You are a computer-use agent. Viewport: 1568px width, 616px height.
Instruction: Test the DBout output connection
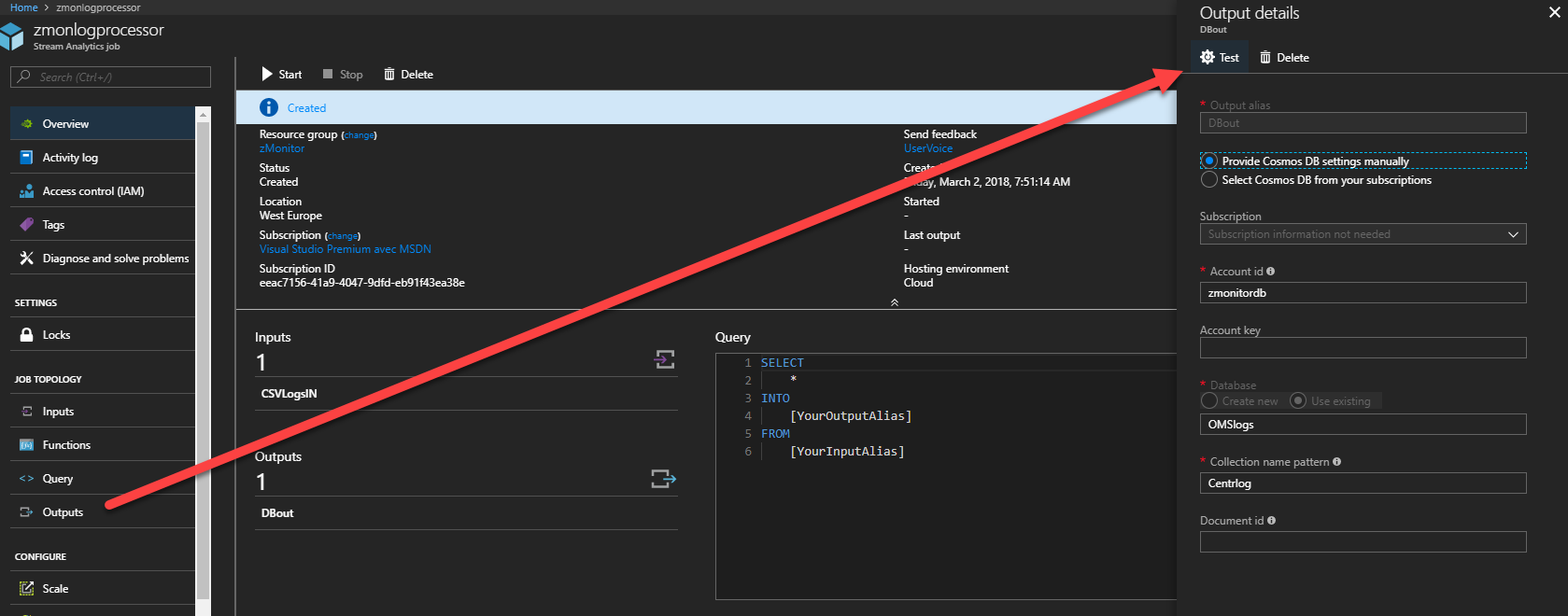pos(1220,58)
